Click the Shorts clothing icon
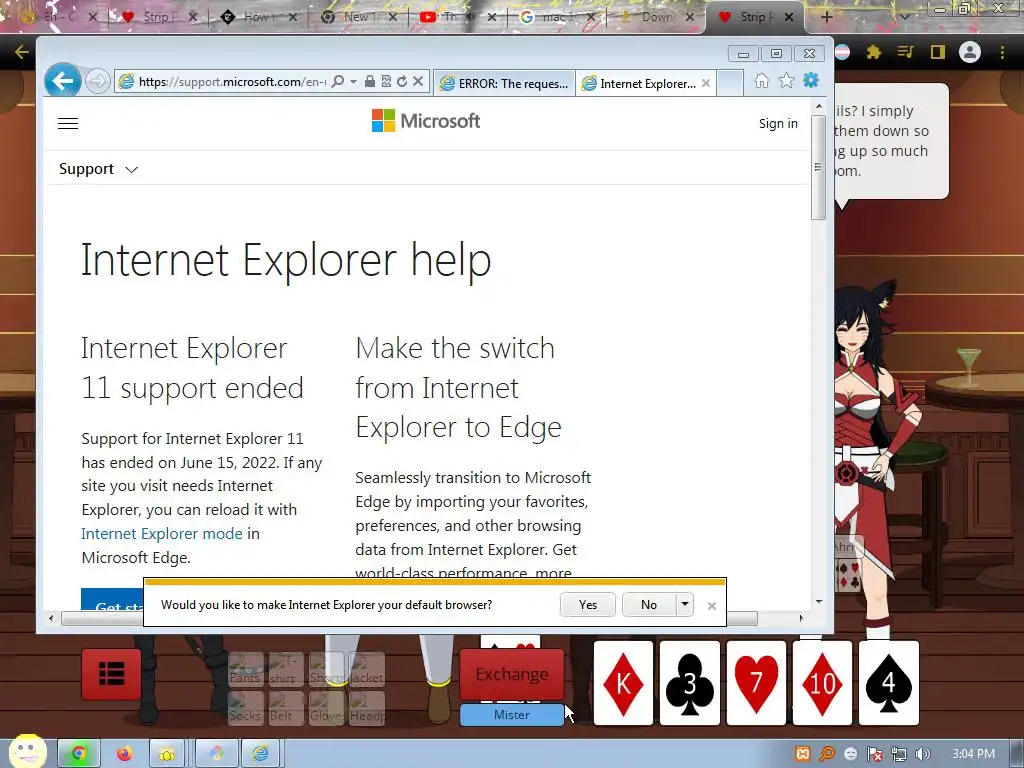1024x768 pixels. [327, 670]
